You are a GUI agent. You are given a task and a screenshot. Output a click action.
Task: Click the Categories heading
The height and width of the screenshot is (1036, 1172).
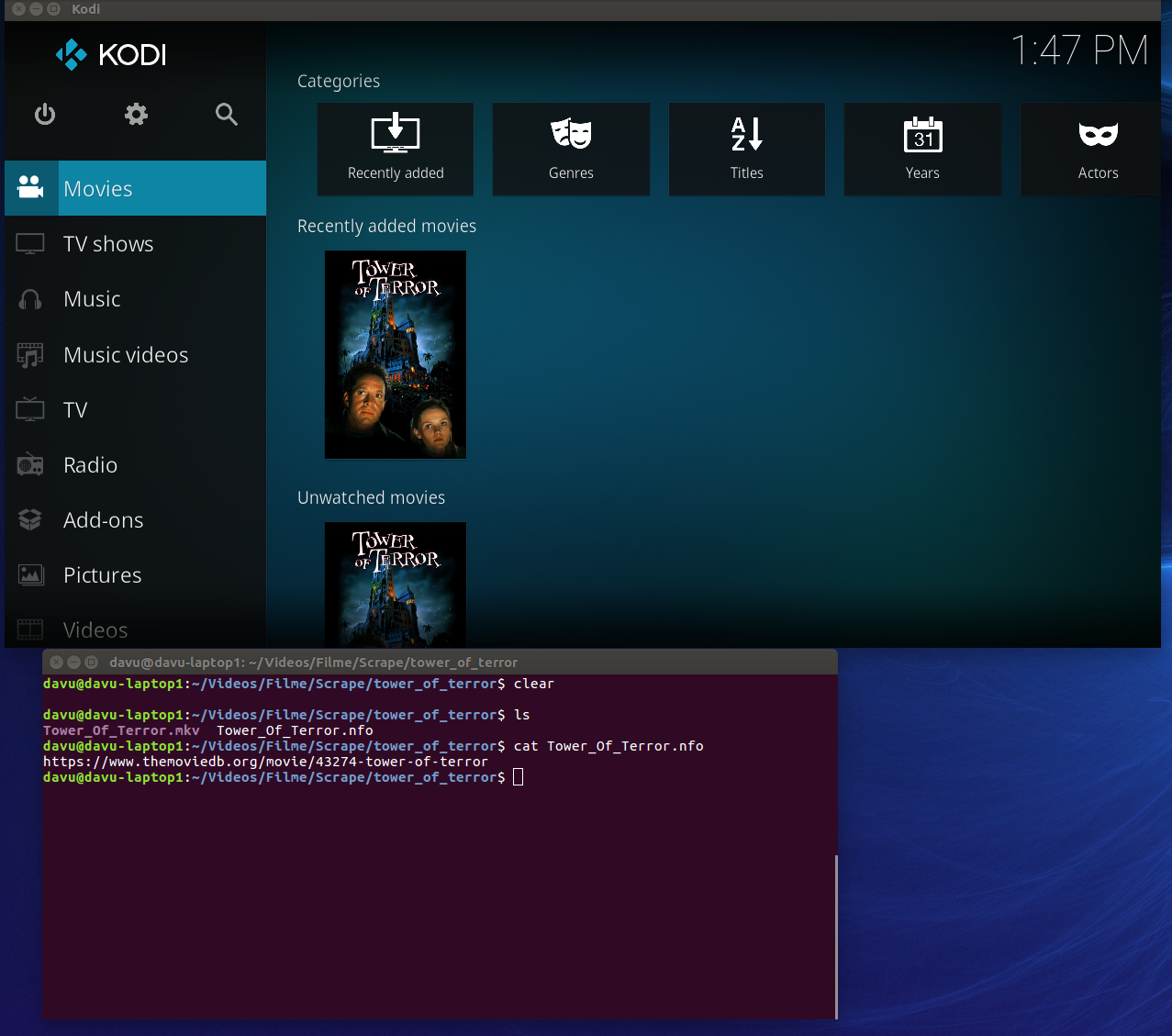click(339, 81)
